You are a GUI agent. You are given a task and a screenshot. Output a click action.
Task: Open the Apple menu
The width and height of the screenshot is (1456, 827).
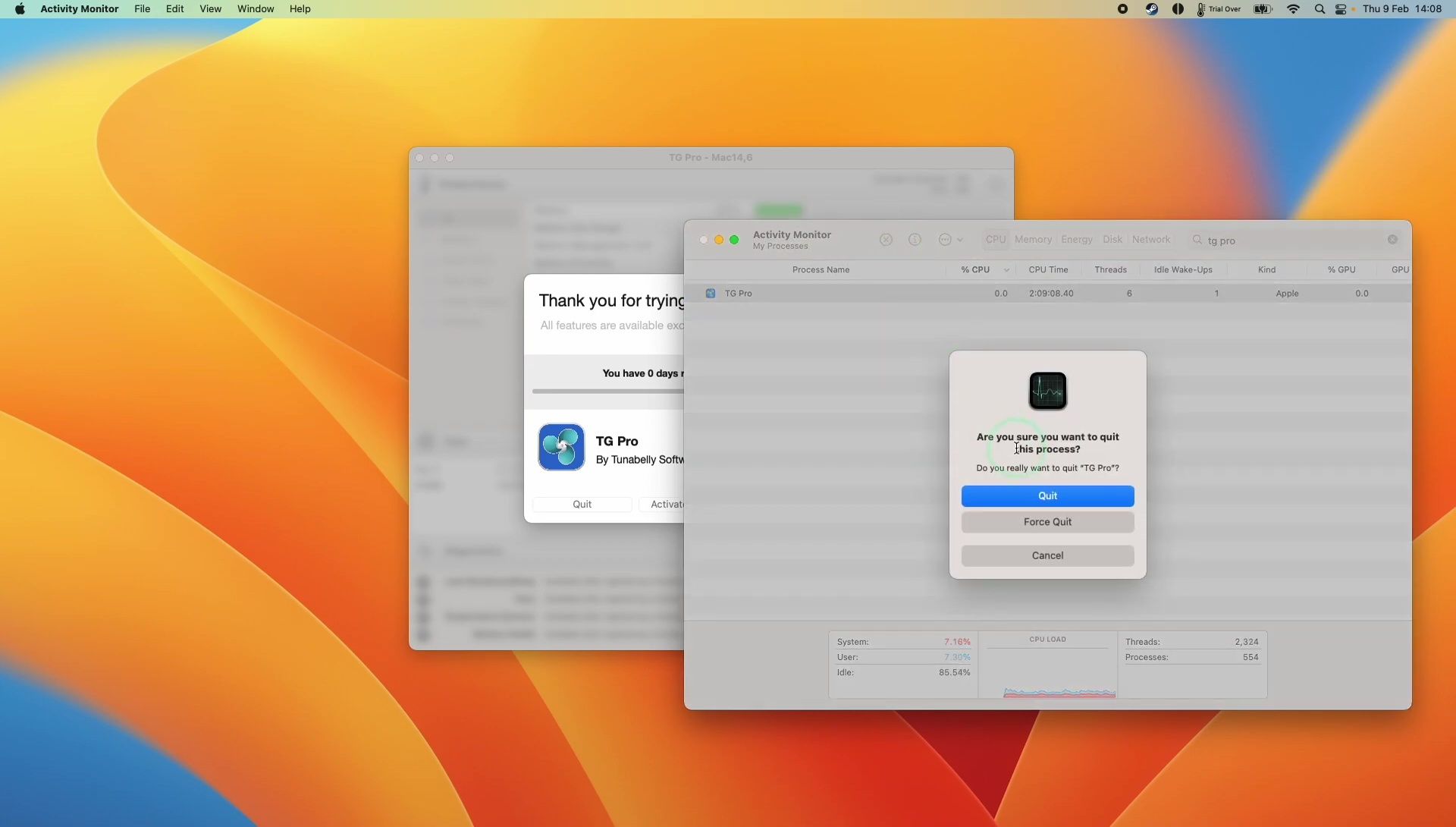pyautogui.click(x=20, y=9)
